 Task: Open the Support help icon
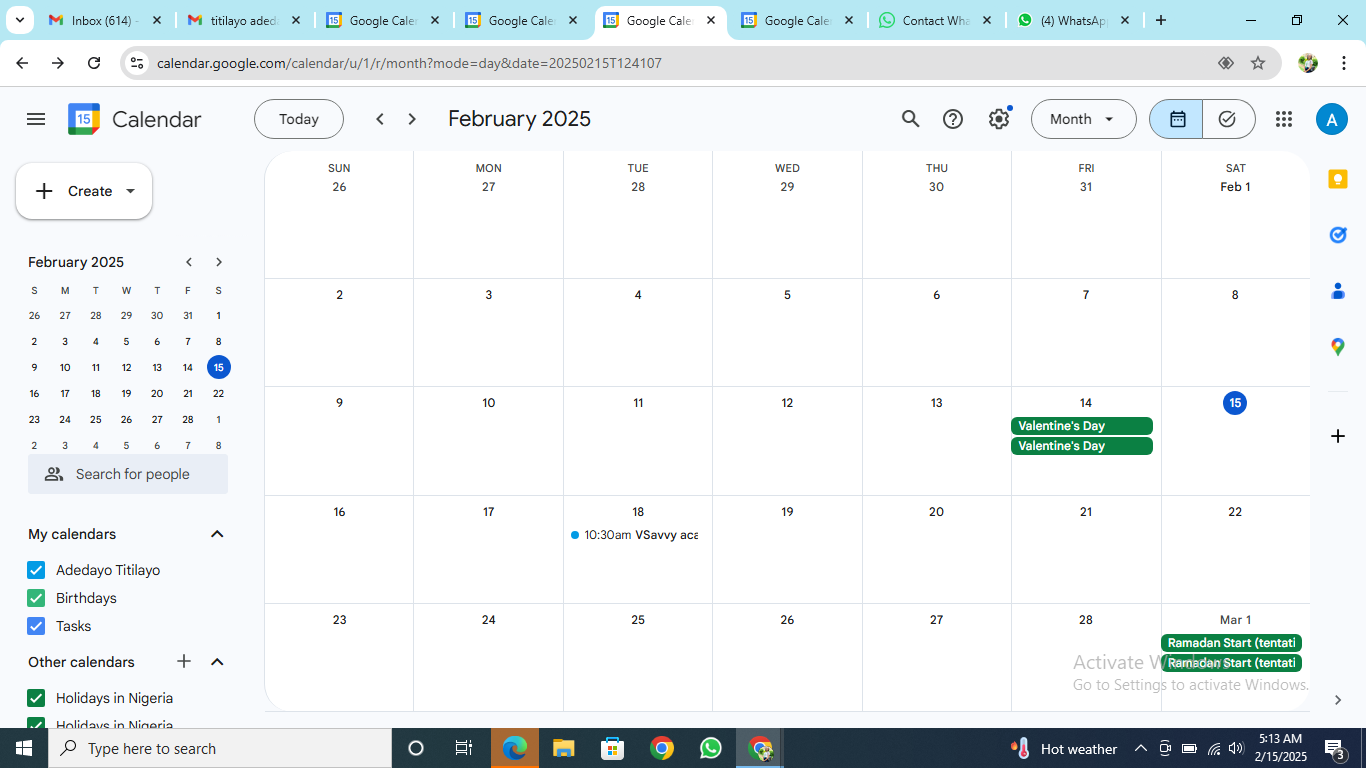953,119
